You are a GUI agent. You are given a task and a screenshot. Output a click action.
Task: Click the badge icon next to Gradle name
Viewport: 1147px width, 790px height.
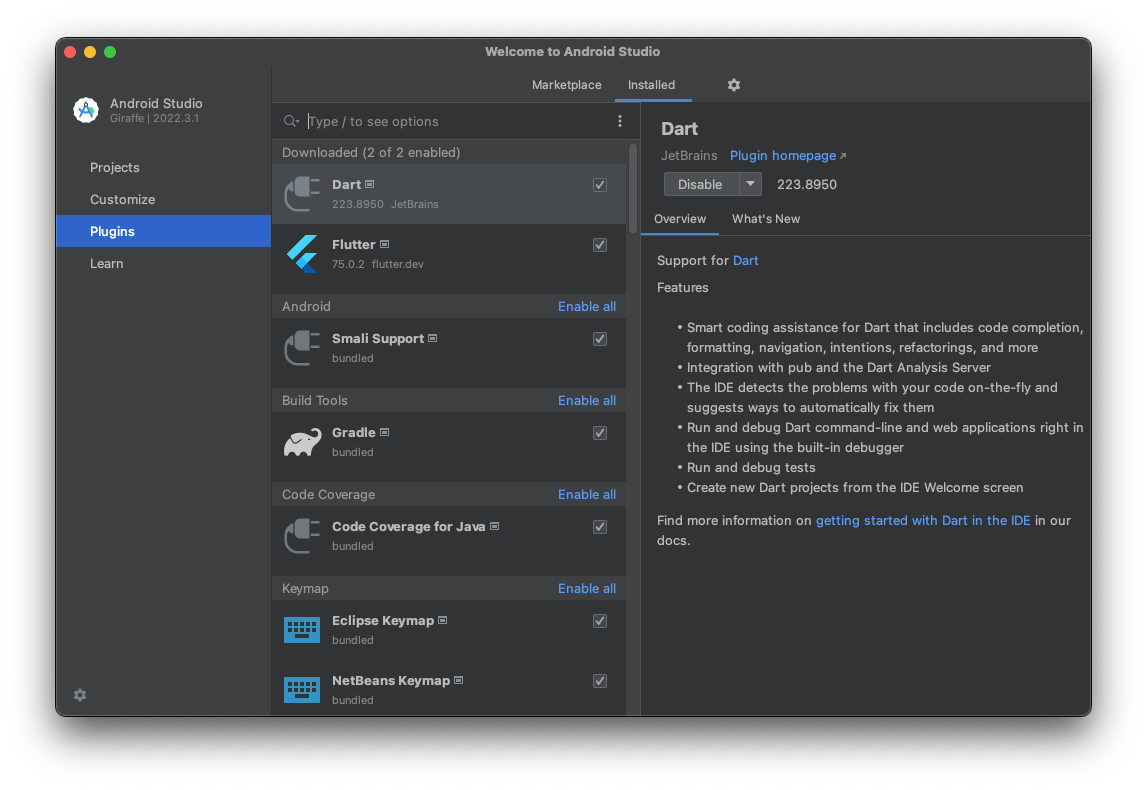click(385, 432)
